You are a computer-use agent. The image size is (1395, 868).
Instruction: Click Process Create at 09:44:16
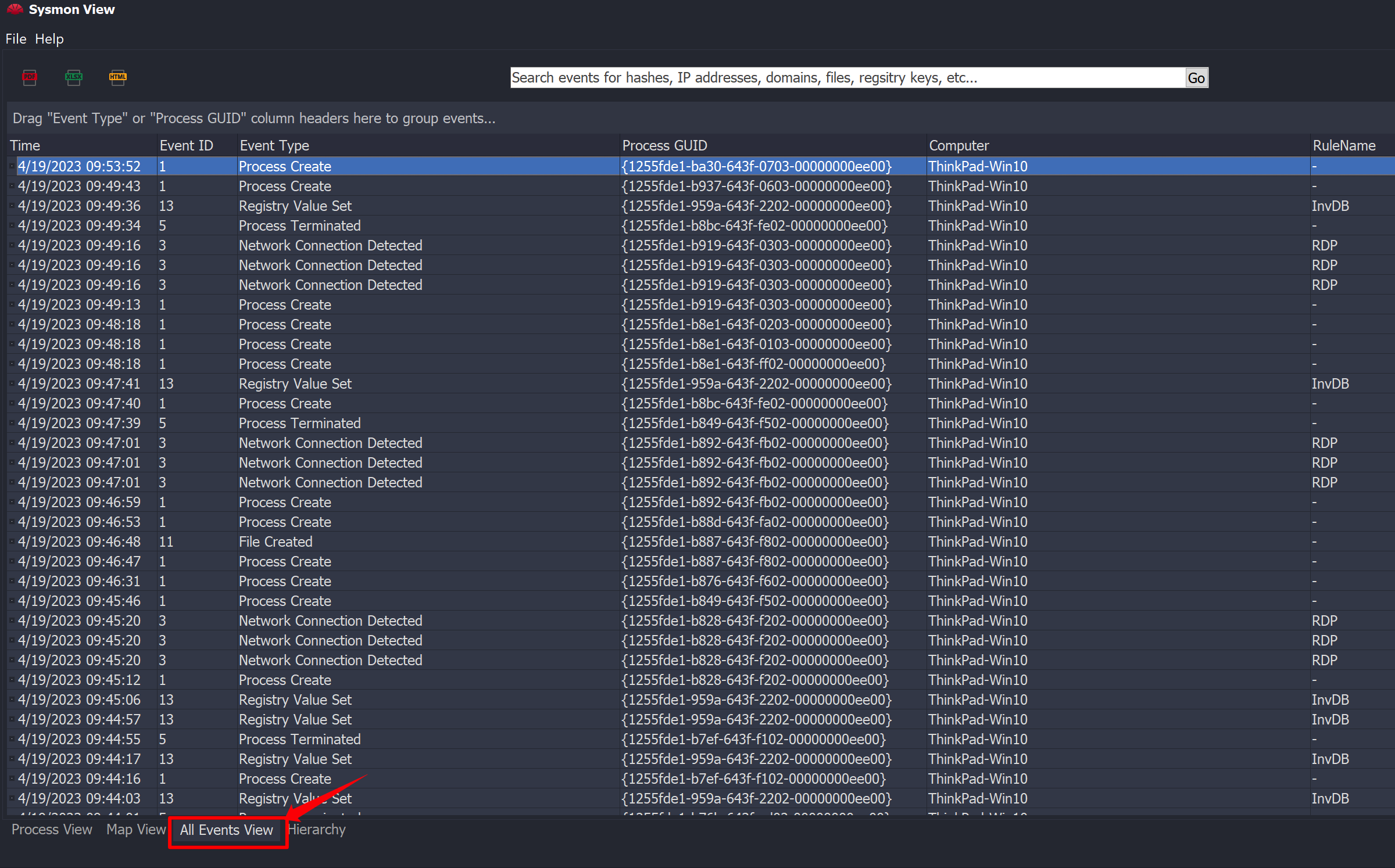(x=285, y=779)
